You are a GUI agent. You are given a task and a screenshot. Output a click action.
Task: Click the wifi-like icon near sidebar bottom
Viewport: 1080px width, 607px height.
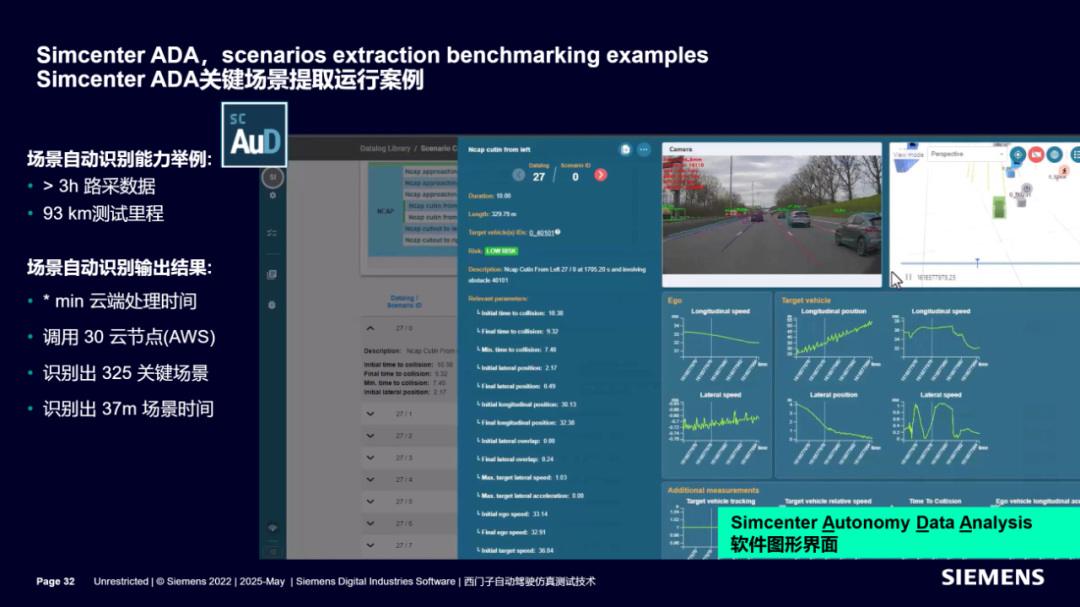[273, 528]
